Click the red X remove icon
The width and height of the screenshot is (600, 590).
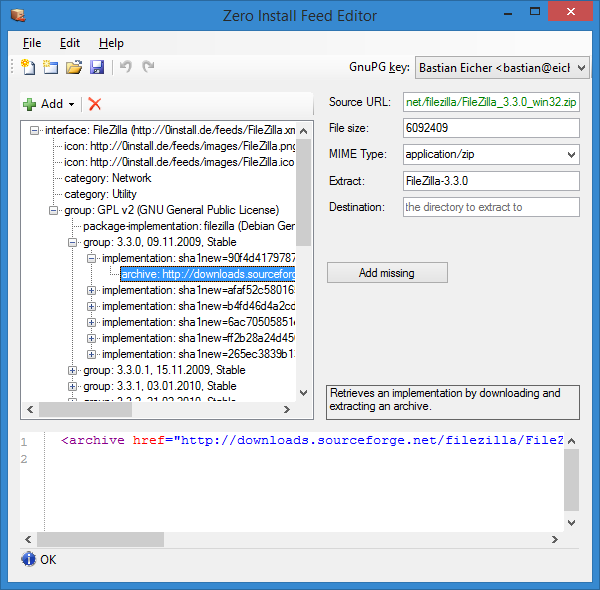pos(95,104)
